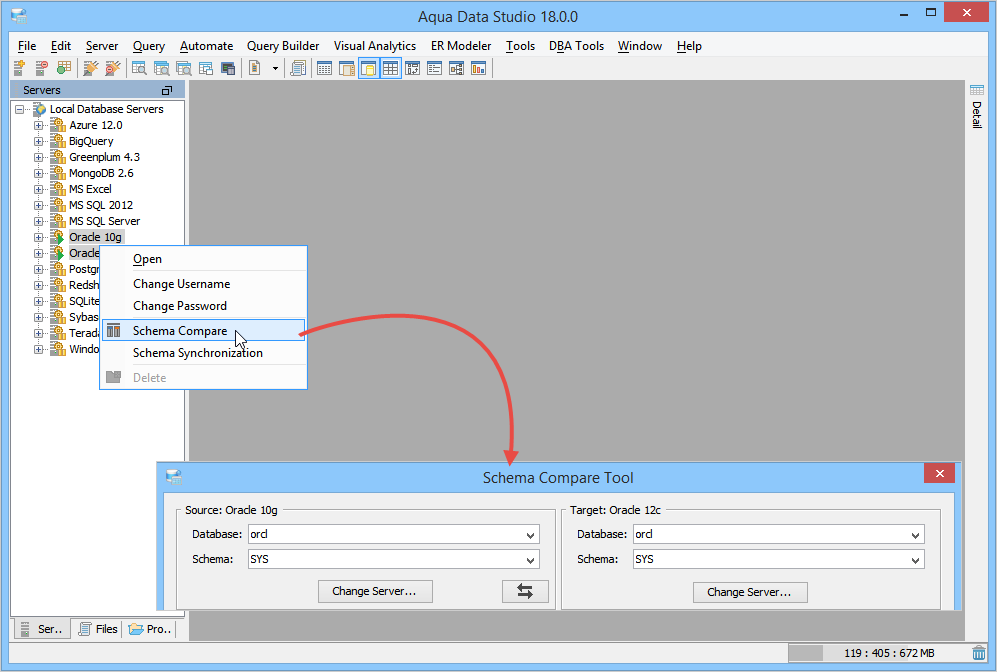This screenshot has height=672, width=997.
Task: Collapse the Local Database Servers root node
Action: coord(20,109)
